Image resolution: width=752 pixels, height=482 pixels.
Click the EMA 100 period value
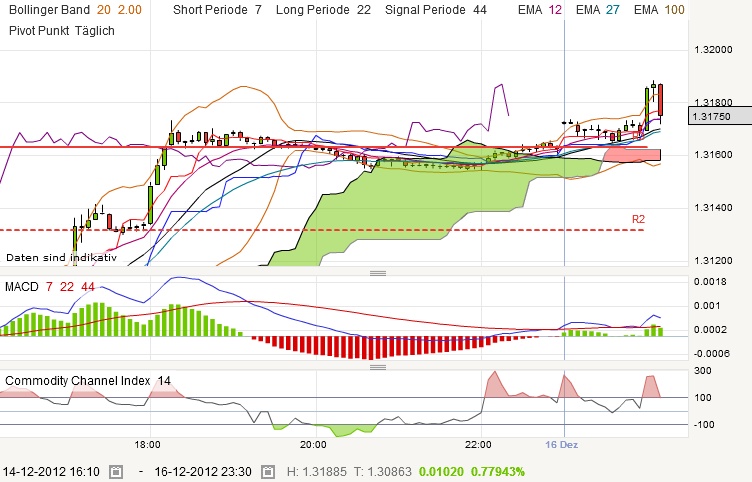[674, 10]
